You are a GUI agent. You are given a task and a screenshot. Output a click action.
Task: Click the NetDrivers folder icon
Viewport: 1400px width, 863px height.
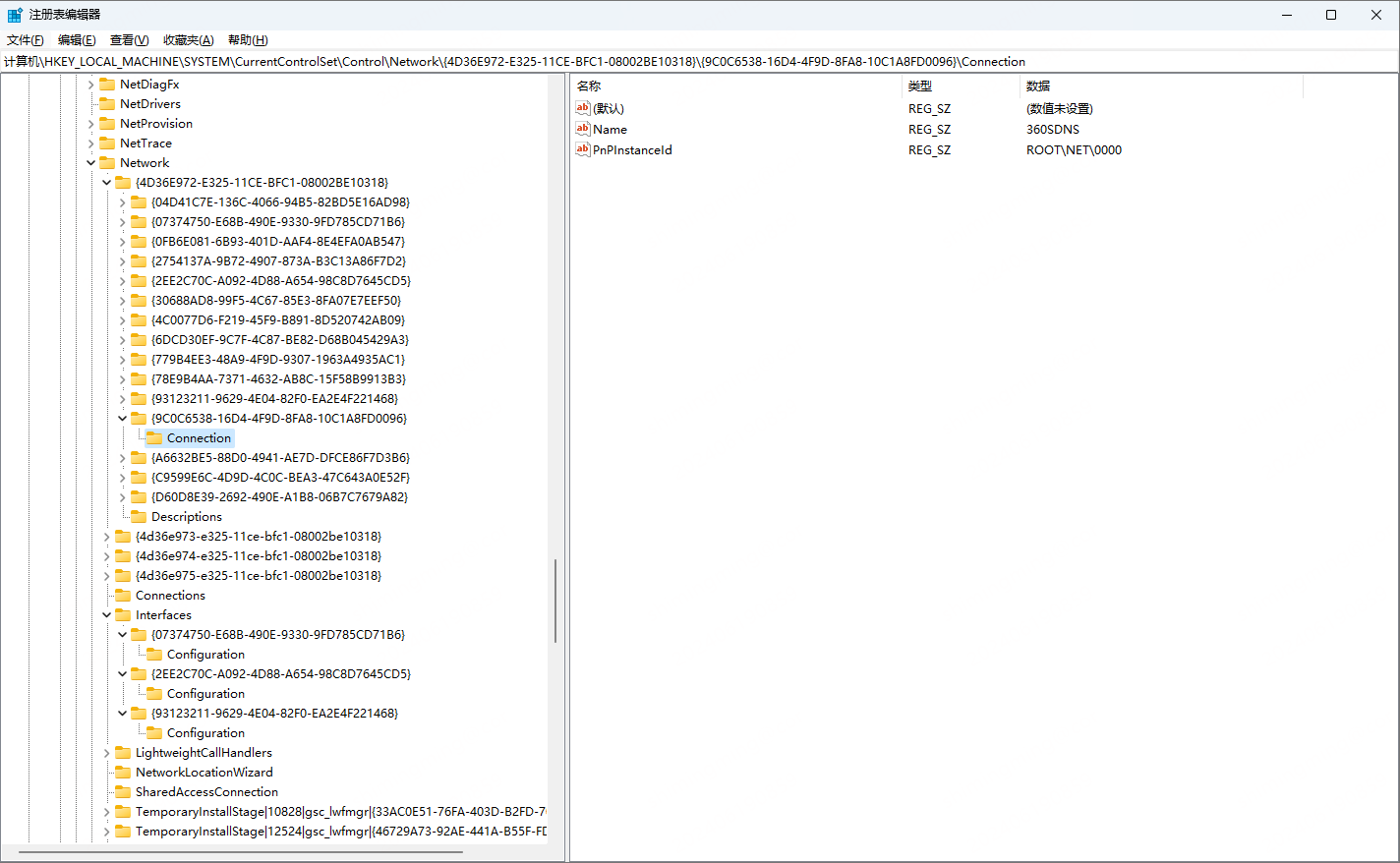(x=107, y=104)
